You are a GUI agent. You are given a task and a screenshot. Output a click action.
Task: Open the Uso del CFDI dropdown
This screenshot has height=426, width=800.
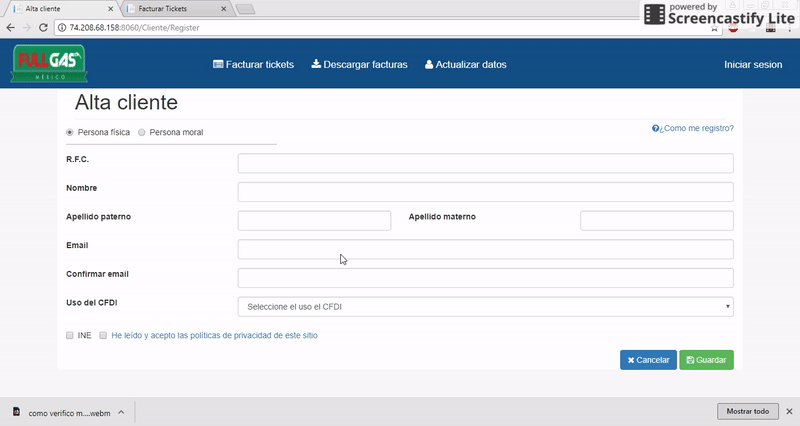click(x=485, y=306)
